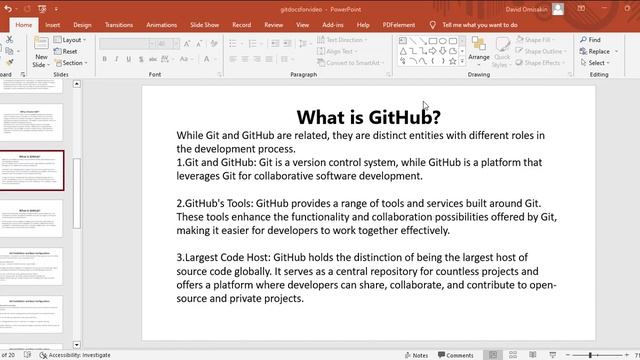Click Decrease List Level icon
The height and width of the screenshot is (360, 640).
coord(275,43)
